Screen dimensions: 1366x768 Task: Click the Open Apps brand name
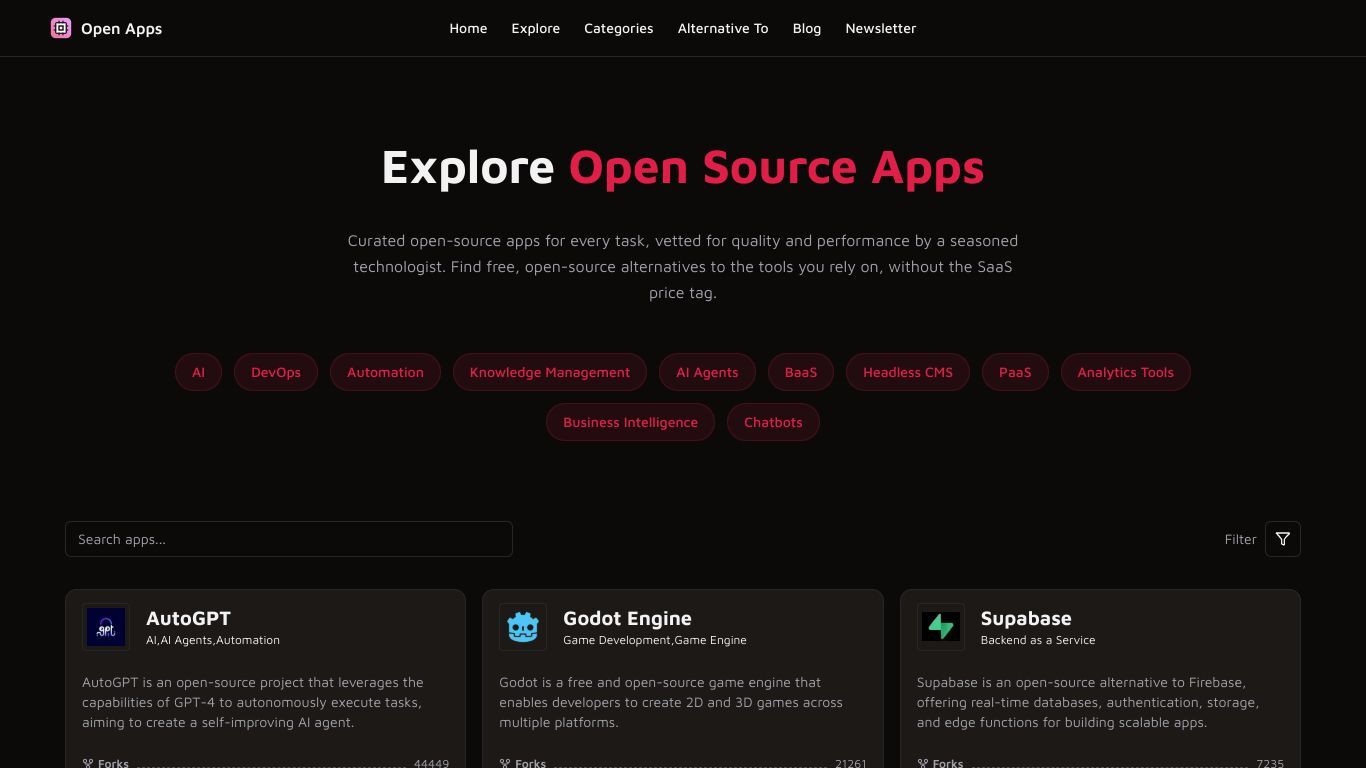point(121,28)
